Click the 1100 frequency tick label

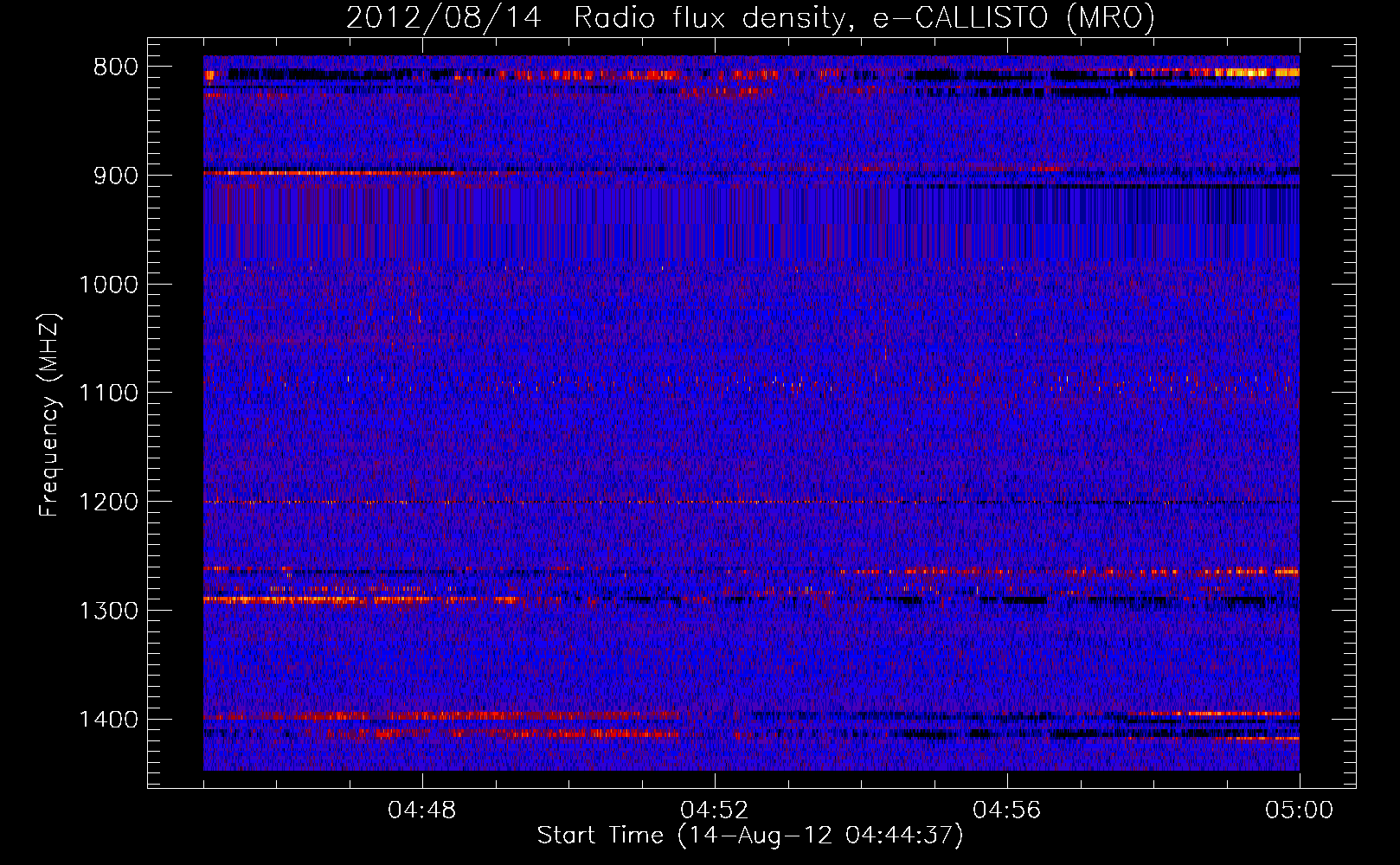pyautogui.click(x=108, y=394)
